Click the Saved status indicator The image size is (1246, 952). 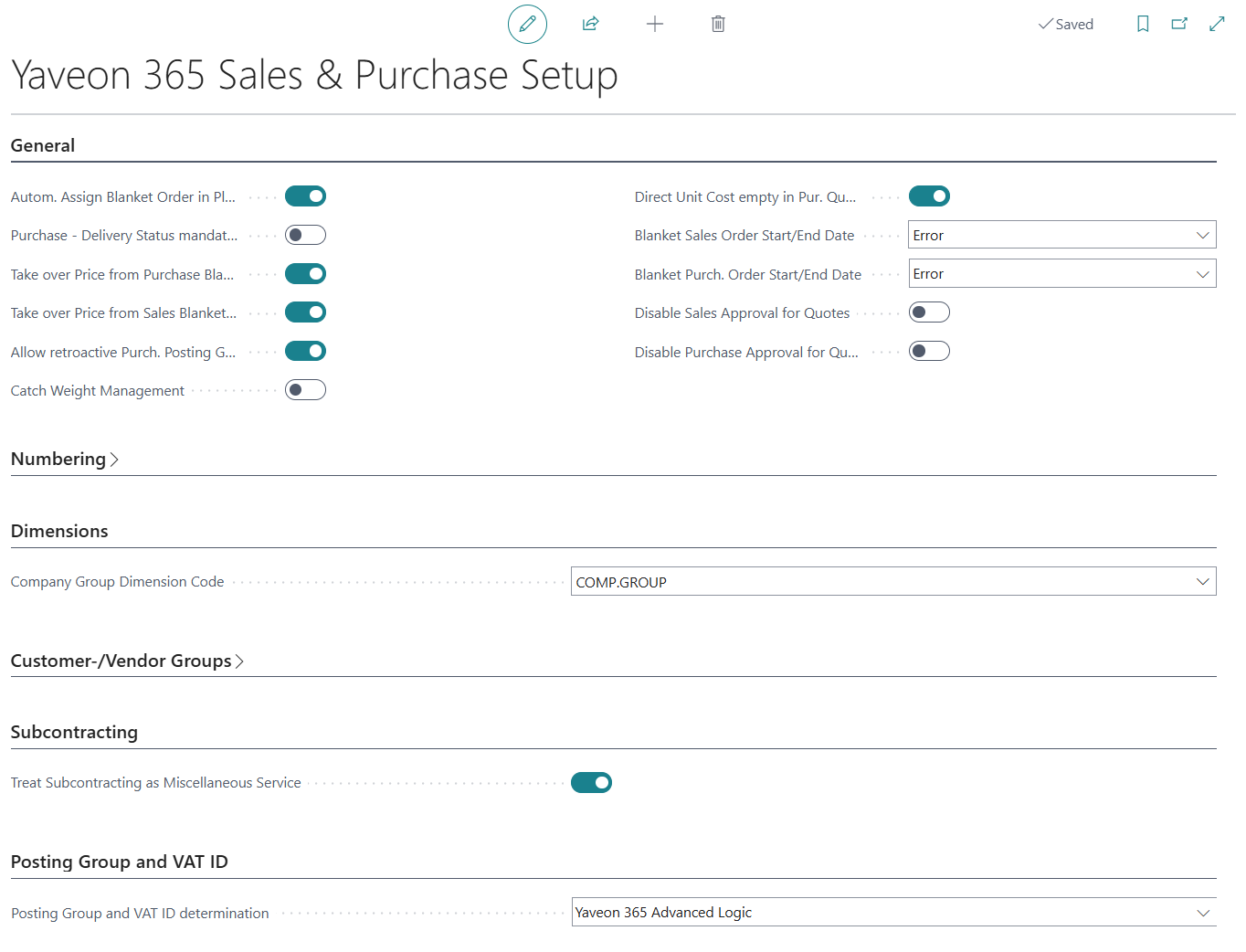click(x=1066, y=25)
